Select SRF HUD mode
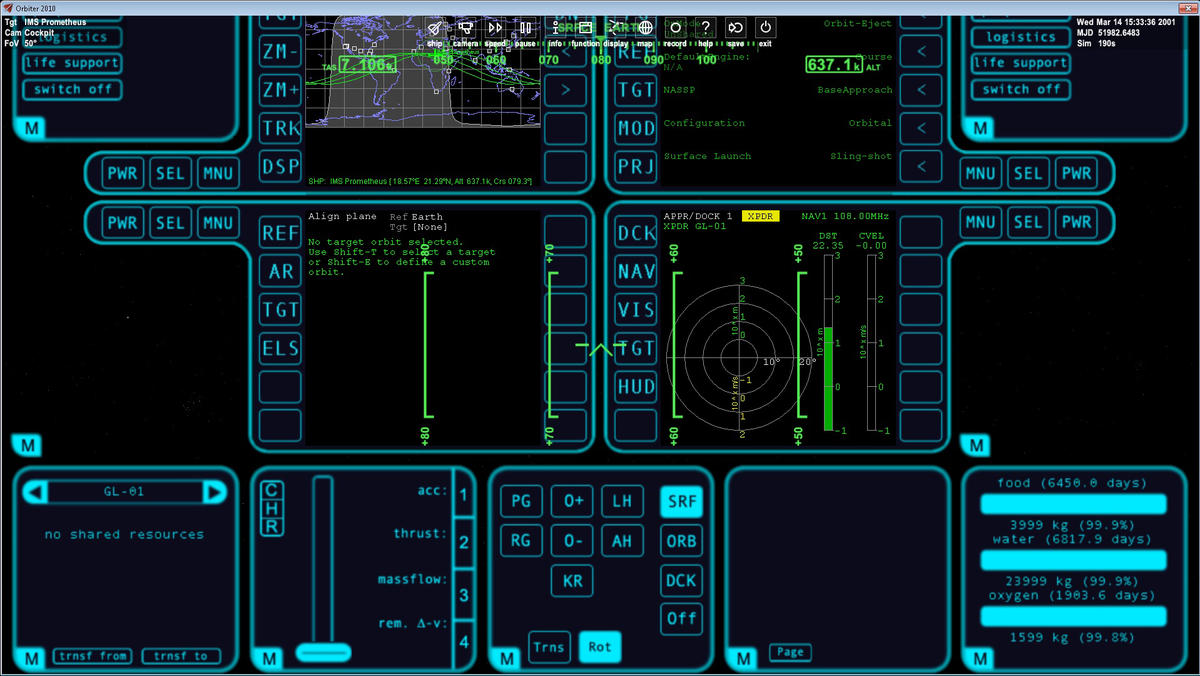1200x676 pixels. (681, 502)
